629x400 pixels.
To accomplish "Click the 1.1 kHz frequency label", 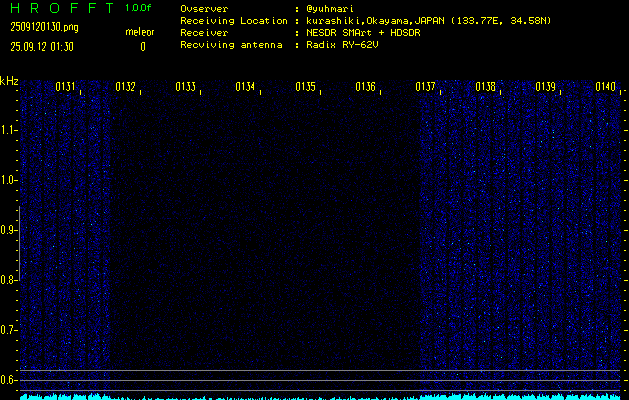I will click(x=8, y=130).
